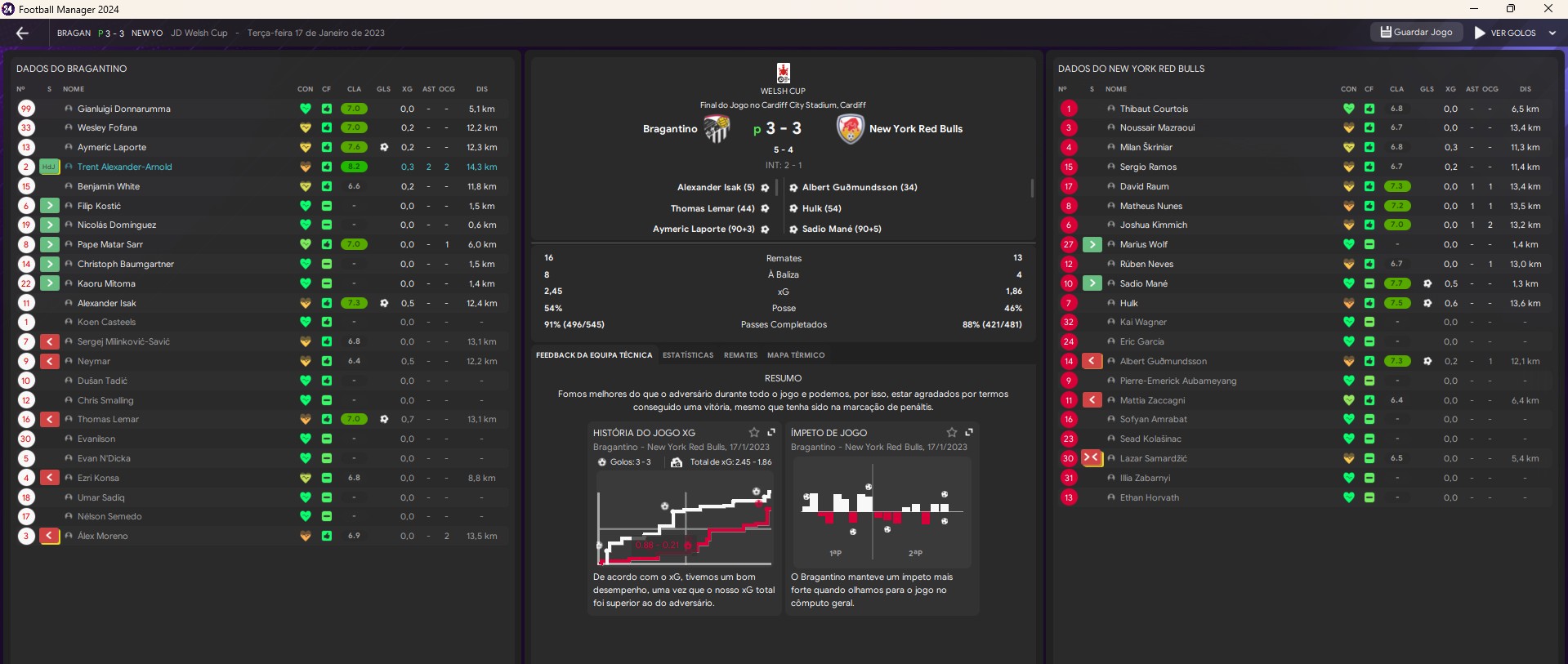The height and width of the screenshot is (664, 1568).
Task: Open the Ver Golos dropdown arrow
Action: (1552, 33)
